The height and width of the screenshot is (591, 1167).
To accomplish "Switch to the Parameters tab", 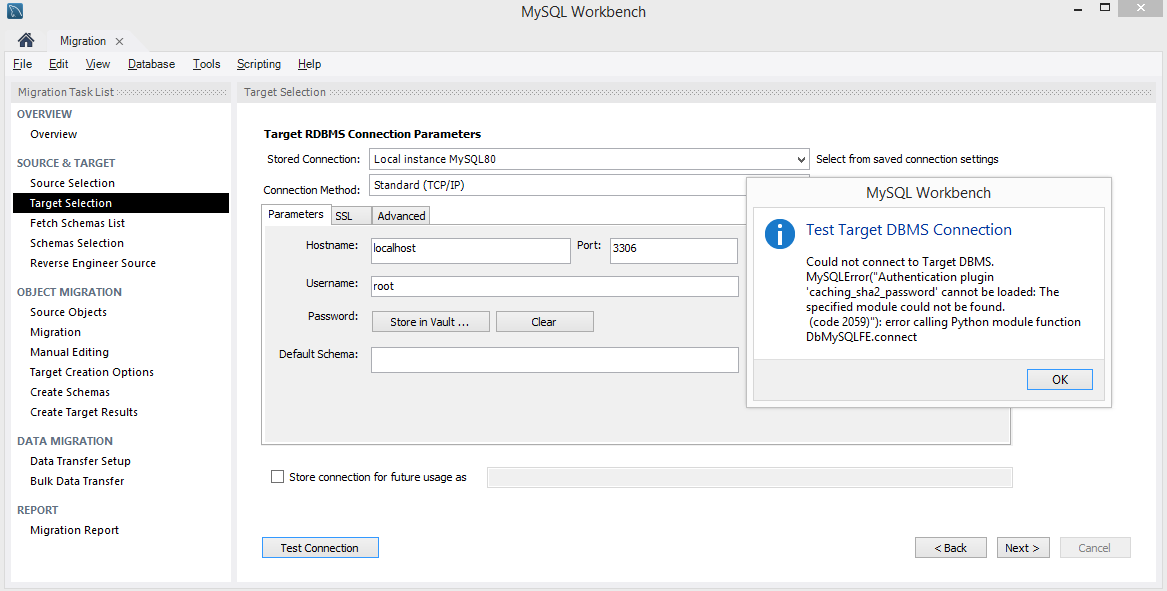I will [x=295, y=214].
